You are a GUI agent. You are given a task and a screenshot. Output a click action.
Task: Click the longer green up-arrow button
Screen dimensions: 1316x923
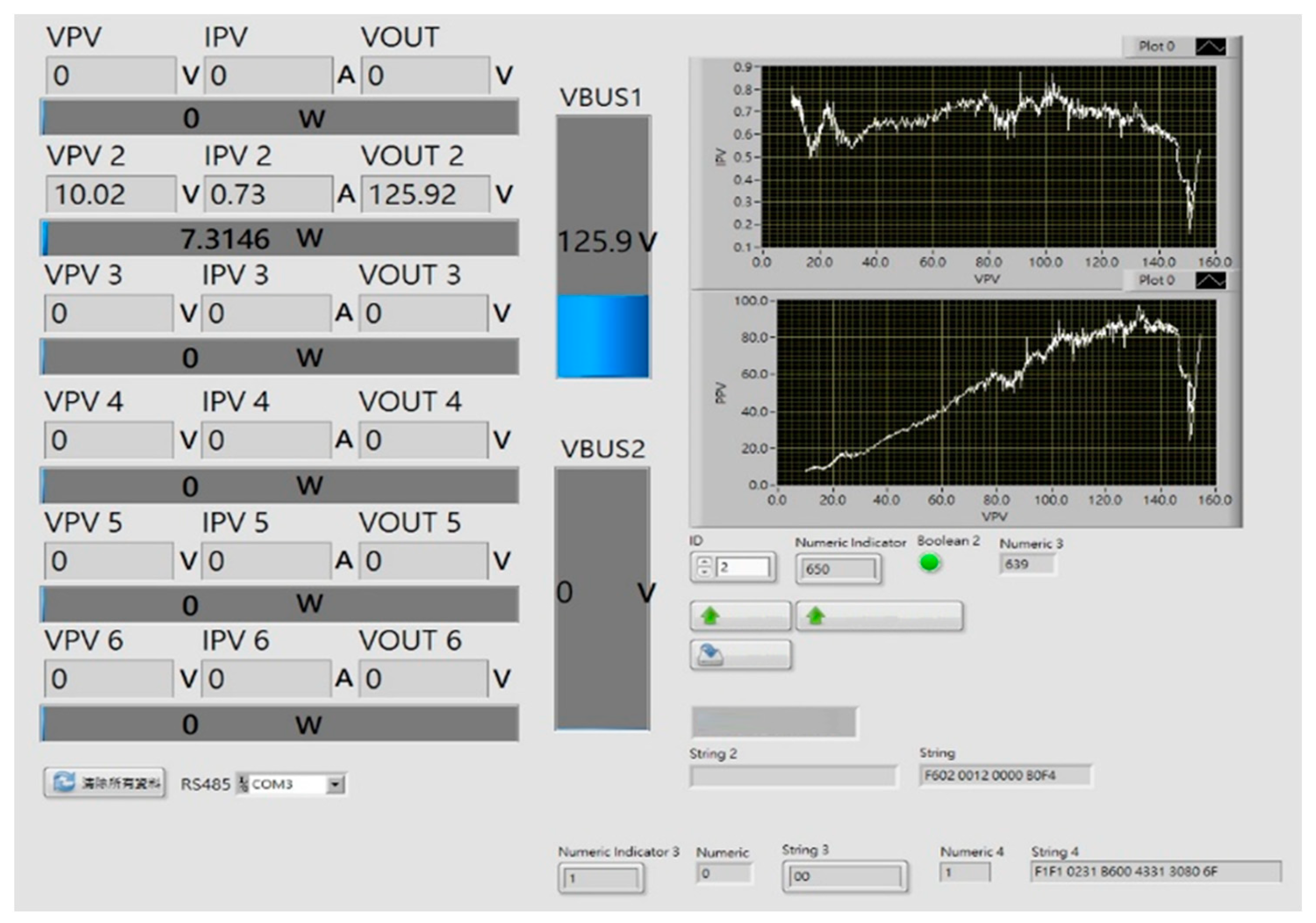click(x=879, y=616)
